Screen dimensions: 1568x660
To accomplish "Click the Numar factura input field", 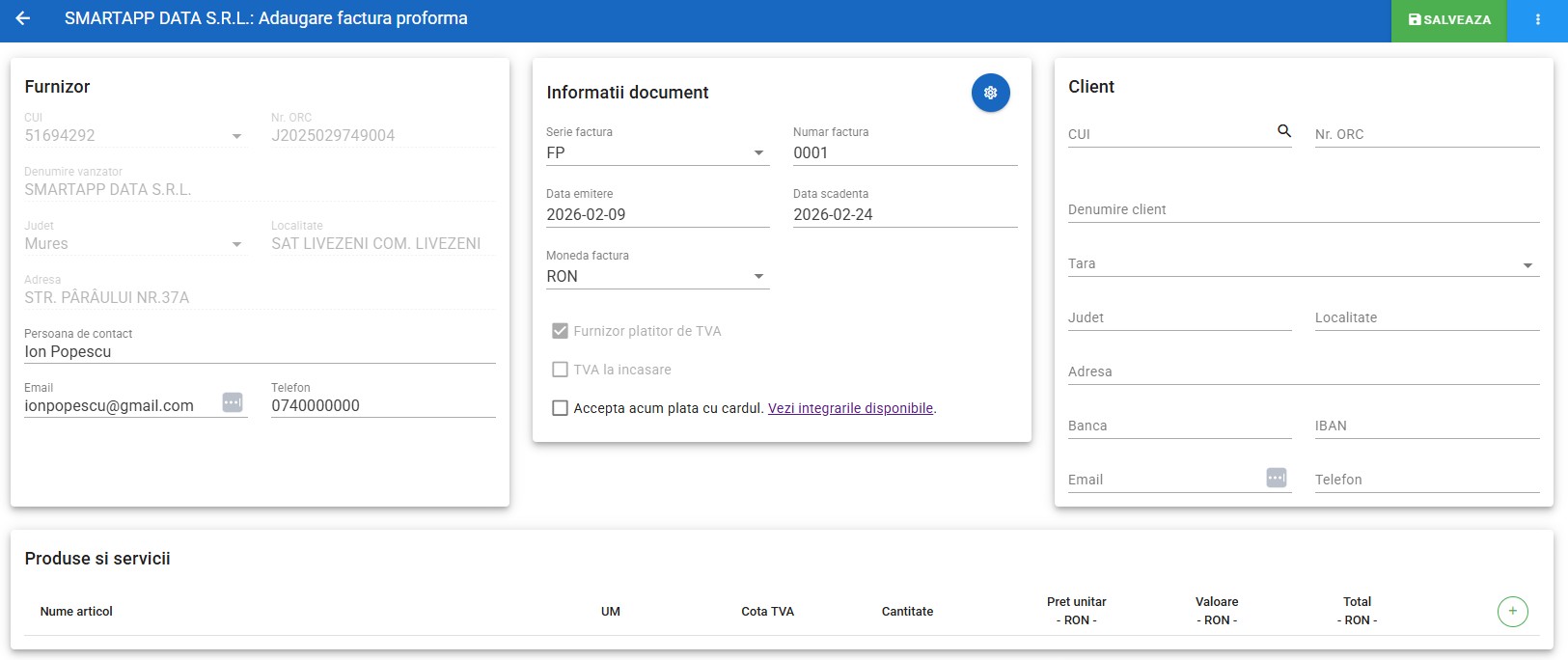I will pos(904,153).
